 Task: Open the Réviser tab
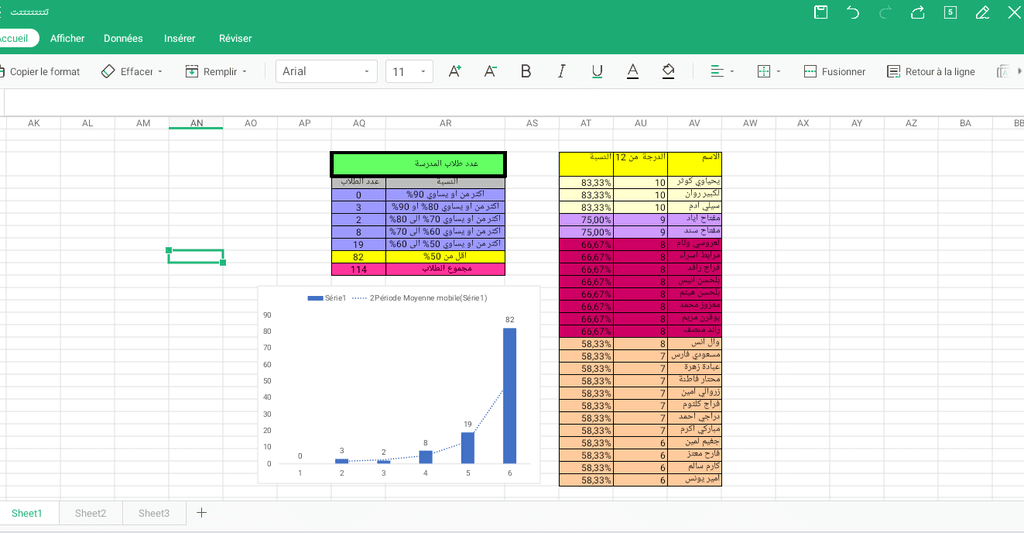[x=235, y=39]
